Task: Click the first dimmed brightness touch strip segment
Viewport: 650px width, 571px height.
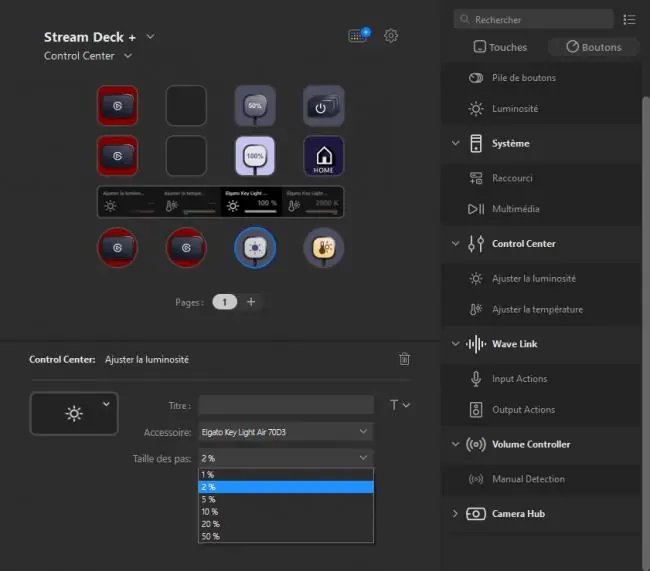Action: [x=129, y=202]
